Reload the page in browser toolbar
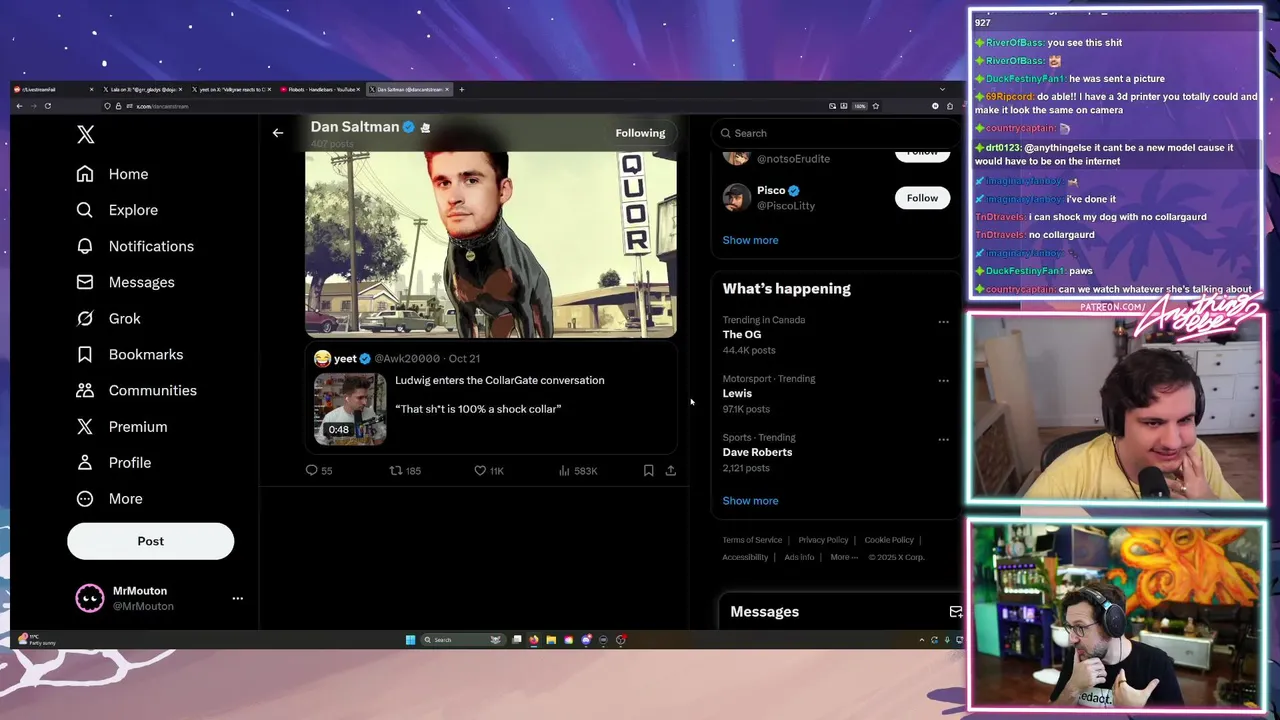 (47, 106)
